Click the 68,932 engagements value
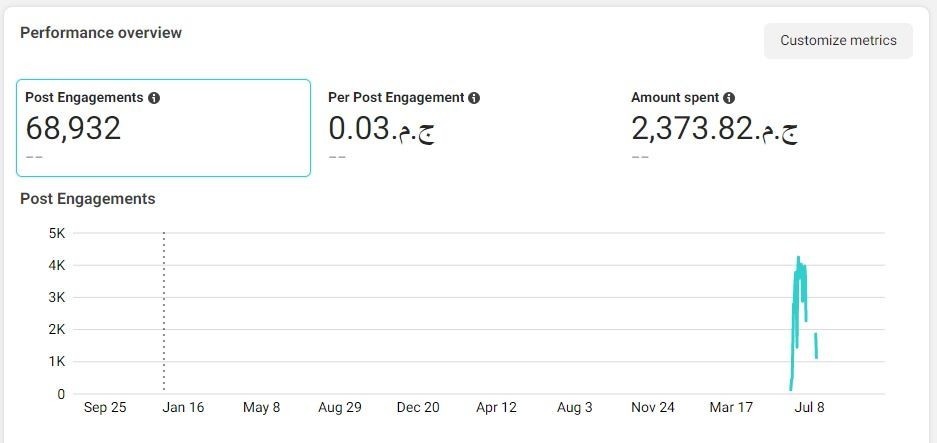This screenshot has height=443, width=937. coord(73,129)
